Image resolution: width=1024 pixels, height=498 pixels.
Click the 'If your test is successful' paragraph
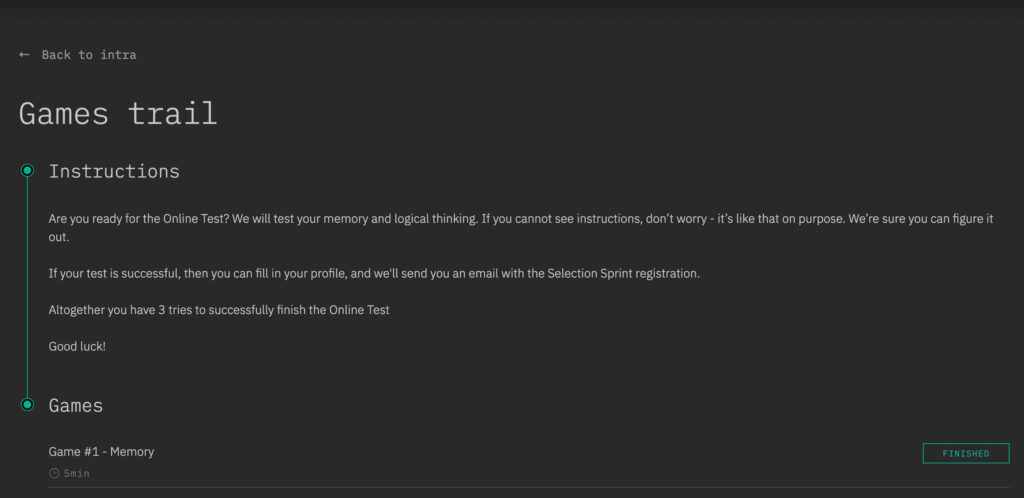tap(374, 273)
